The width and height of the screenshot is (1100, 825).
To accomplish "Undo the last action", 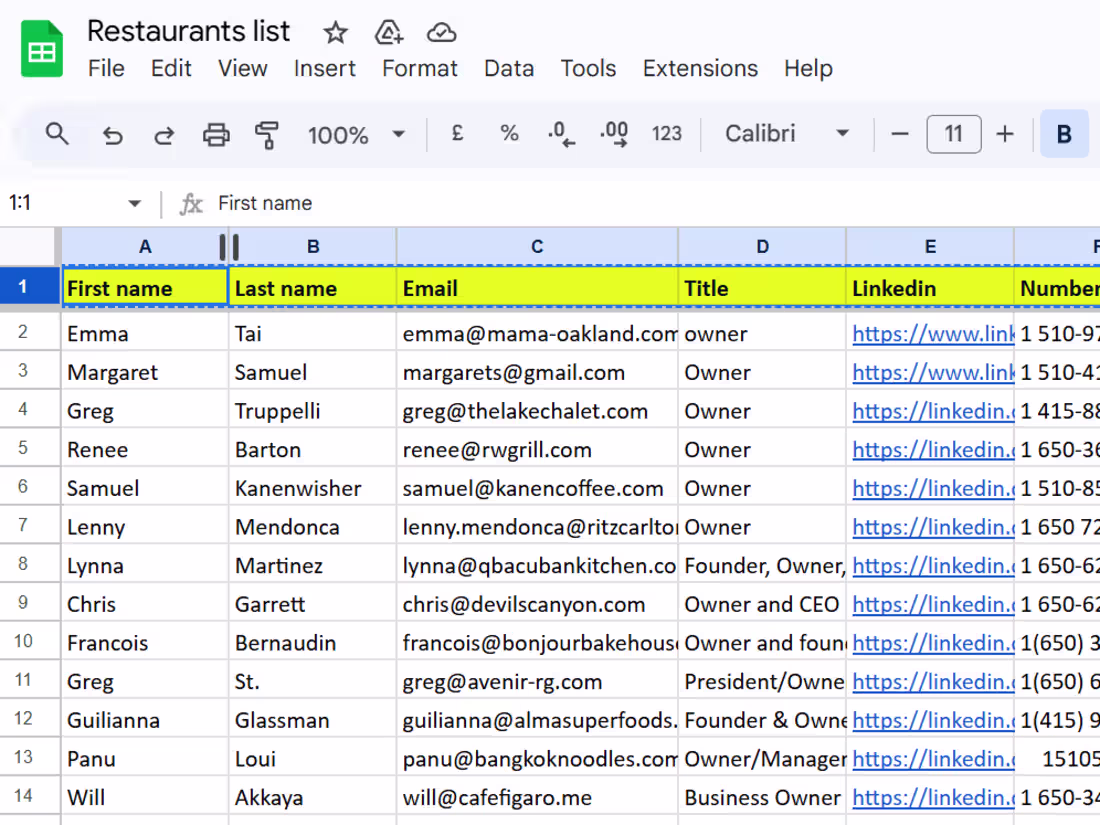I will [x=112, y=134].
